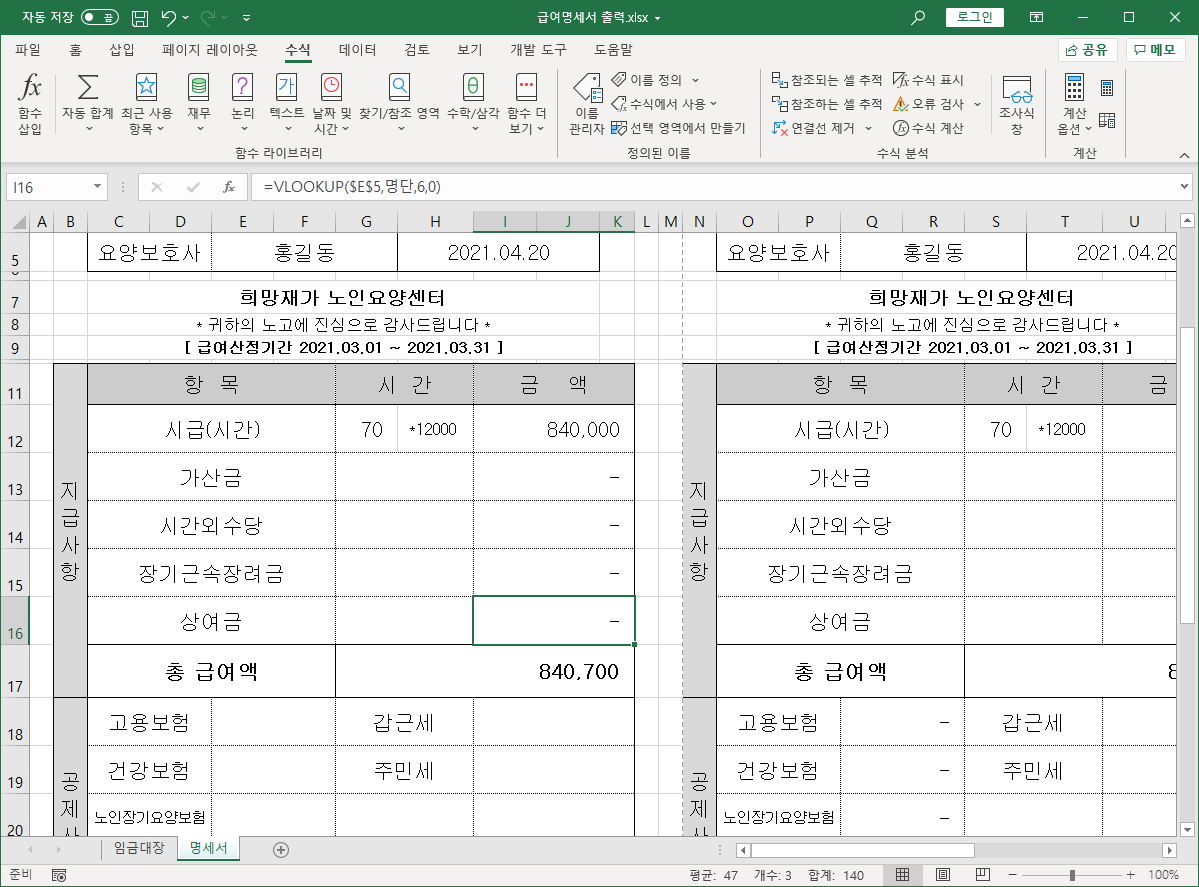This screenshot has height=887, width=1199.
Task: Open the search magnifier in title bar
Action: (x=918, y=17)
